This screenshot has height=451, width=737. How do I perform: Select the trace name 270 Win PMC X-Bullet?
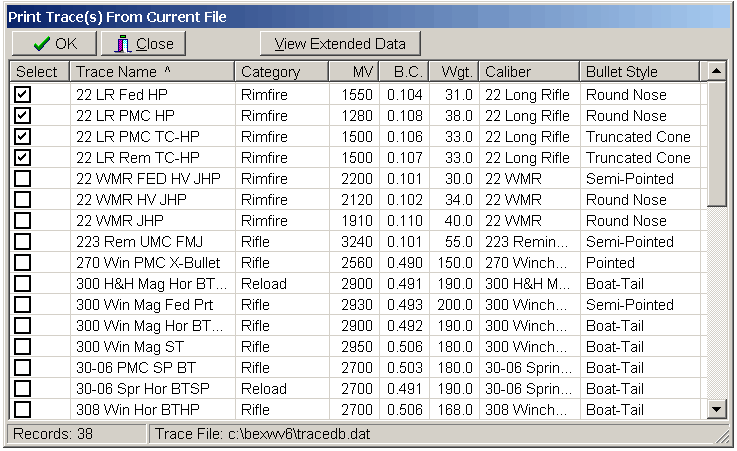(148, 262)
